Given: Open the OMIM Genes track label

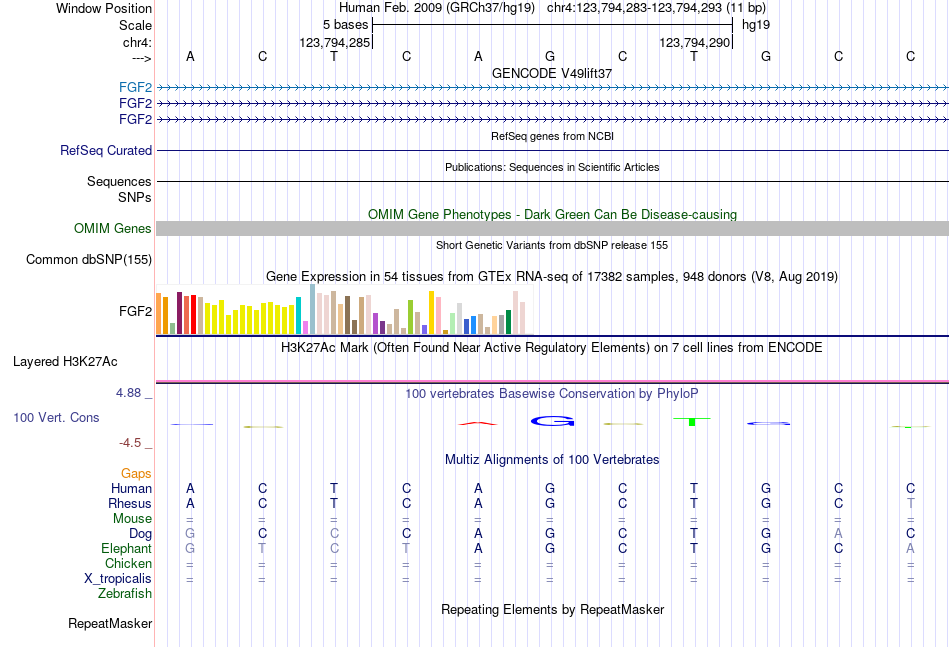Looking at the screenshot, I should tap(113, 228).
